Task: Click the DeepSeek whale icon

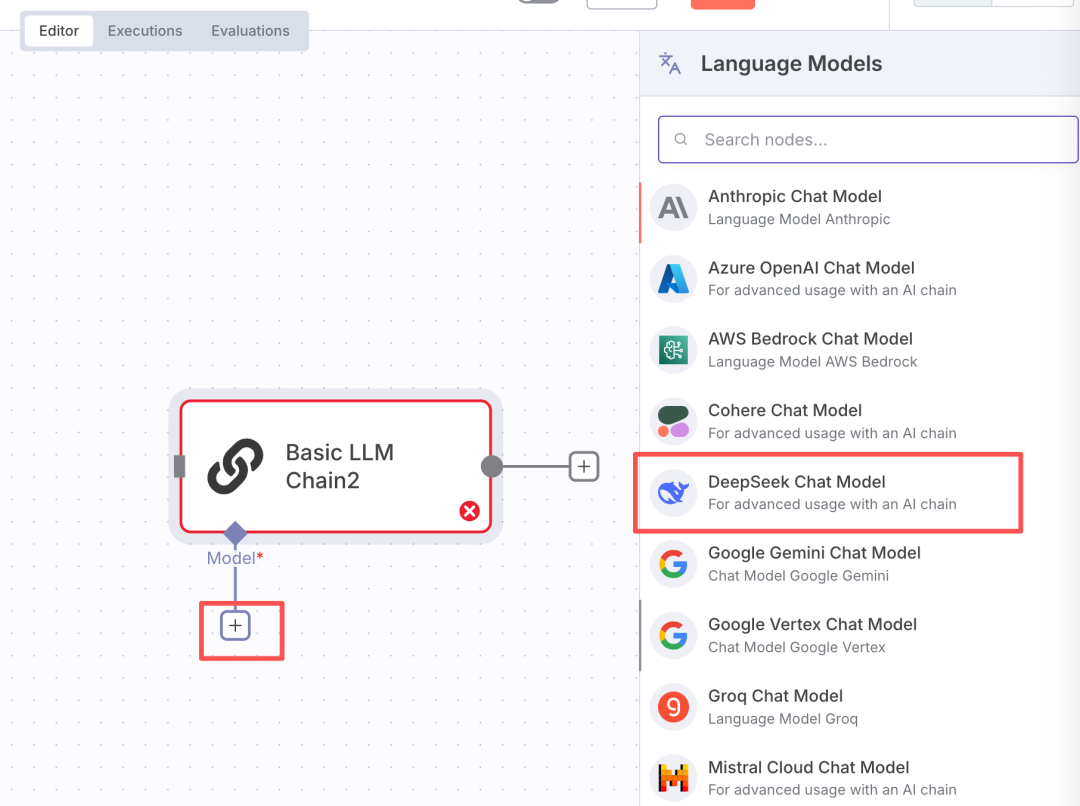Action: (x=673, y=493)
